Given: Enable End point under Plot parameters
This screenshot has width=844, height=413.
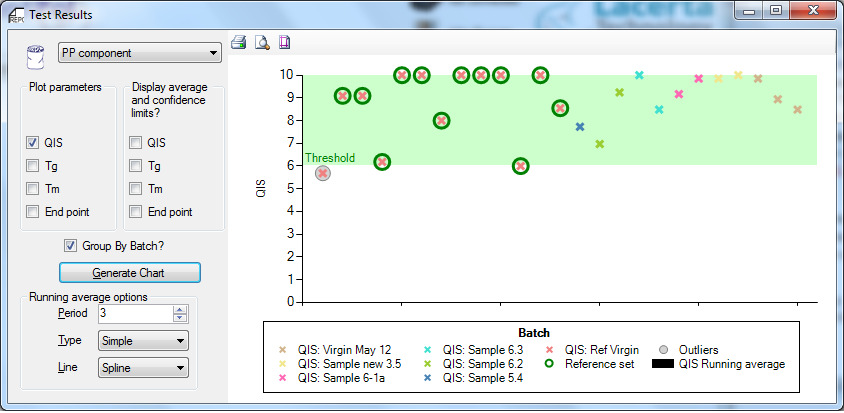Looking at the screenshot, I should pyautogui.click(x=34, y=211).
